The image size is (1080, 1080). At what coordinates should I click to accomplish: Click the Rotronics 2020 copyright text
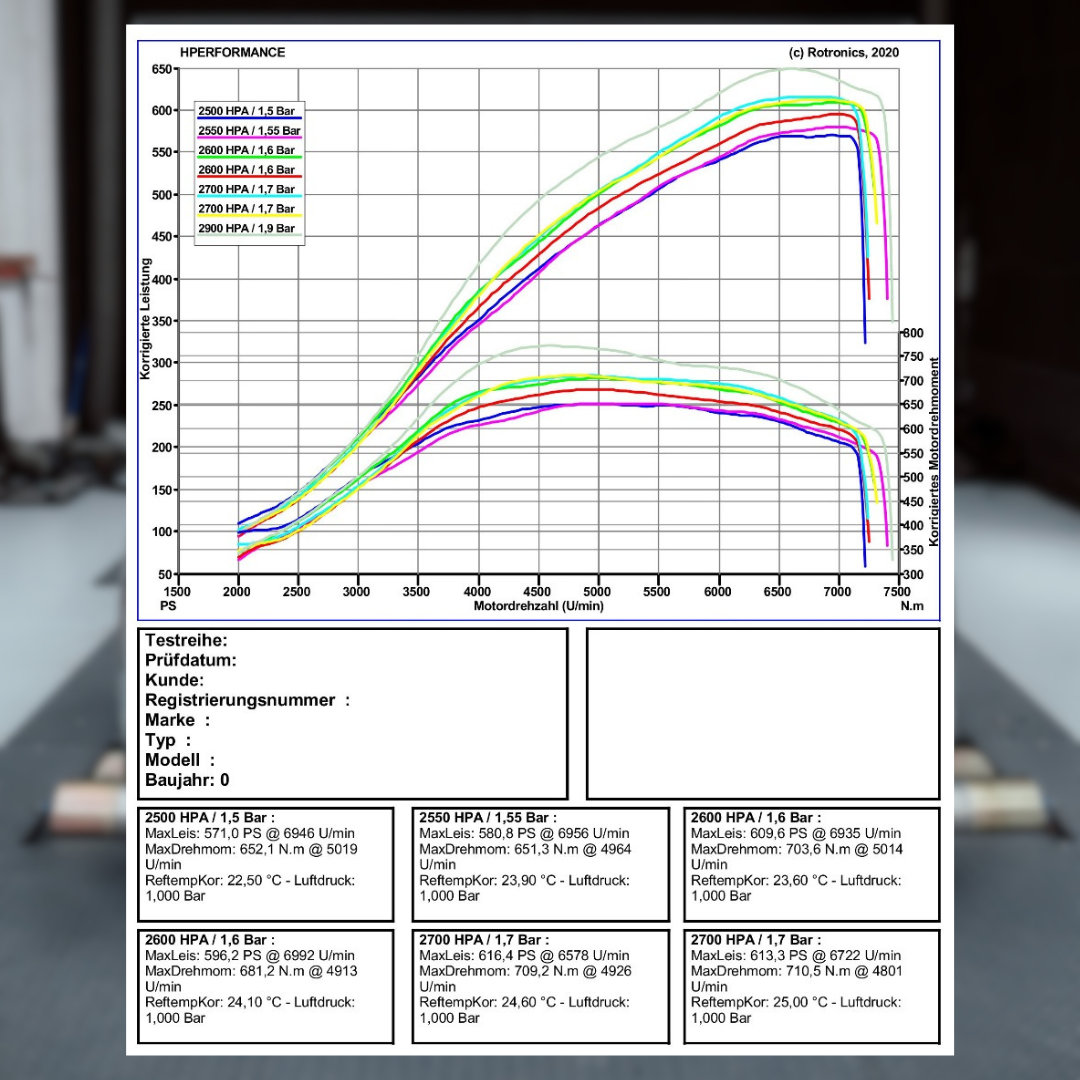coord(843,53)
